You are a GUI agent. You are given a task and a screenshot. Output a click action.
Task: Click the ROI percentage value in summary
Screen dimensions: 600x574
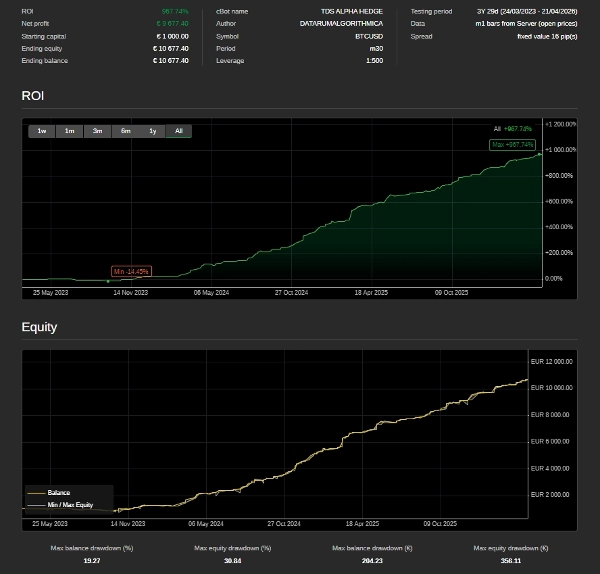(x=175, y=11)
